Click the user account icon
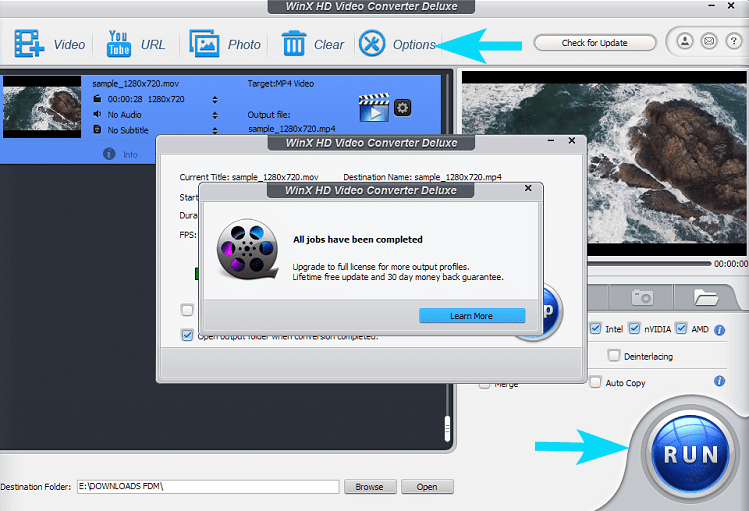 (x=685, y=42)
